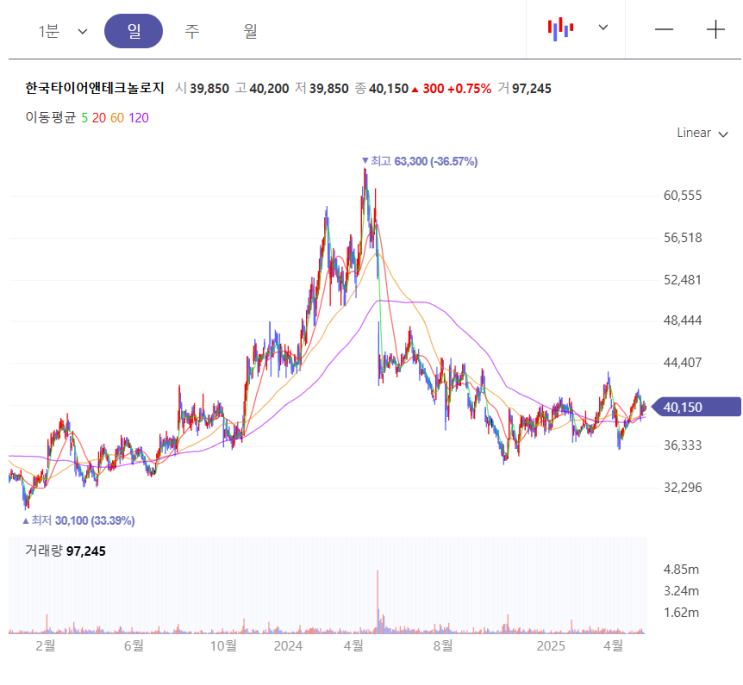Open the candlestick chart type icon

point(560,29)
